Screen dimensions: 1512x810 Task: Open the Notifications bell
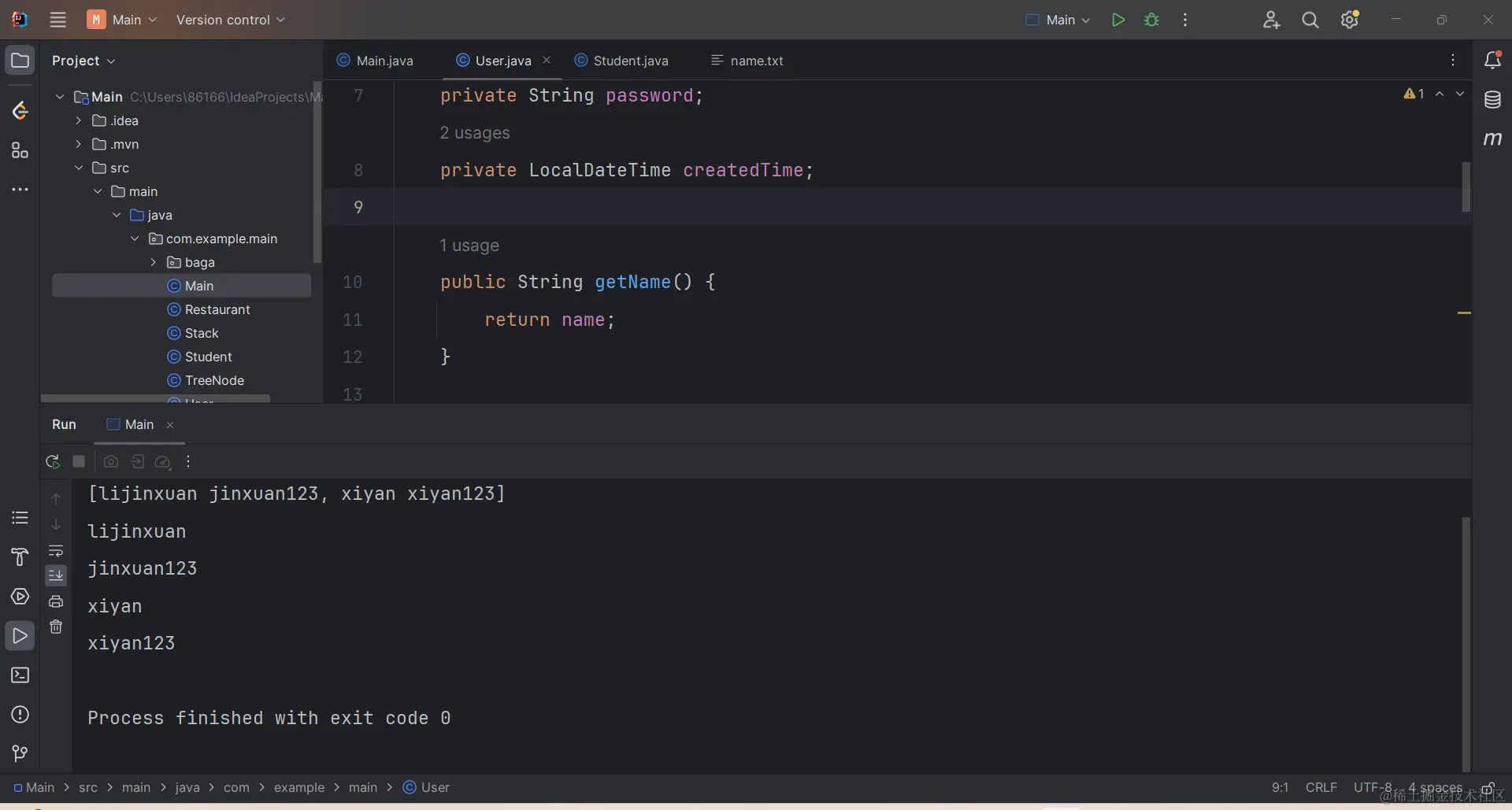click(x=1492, y=60)
